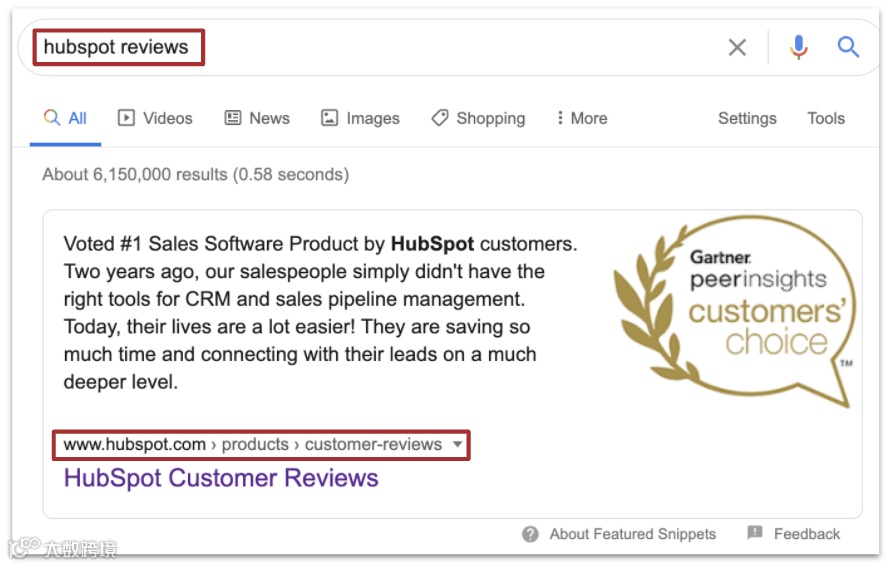
Task: Click the feedback flag icon
Action: [x=754, y=533]
